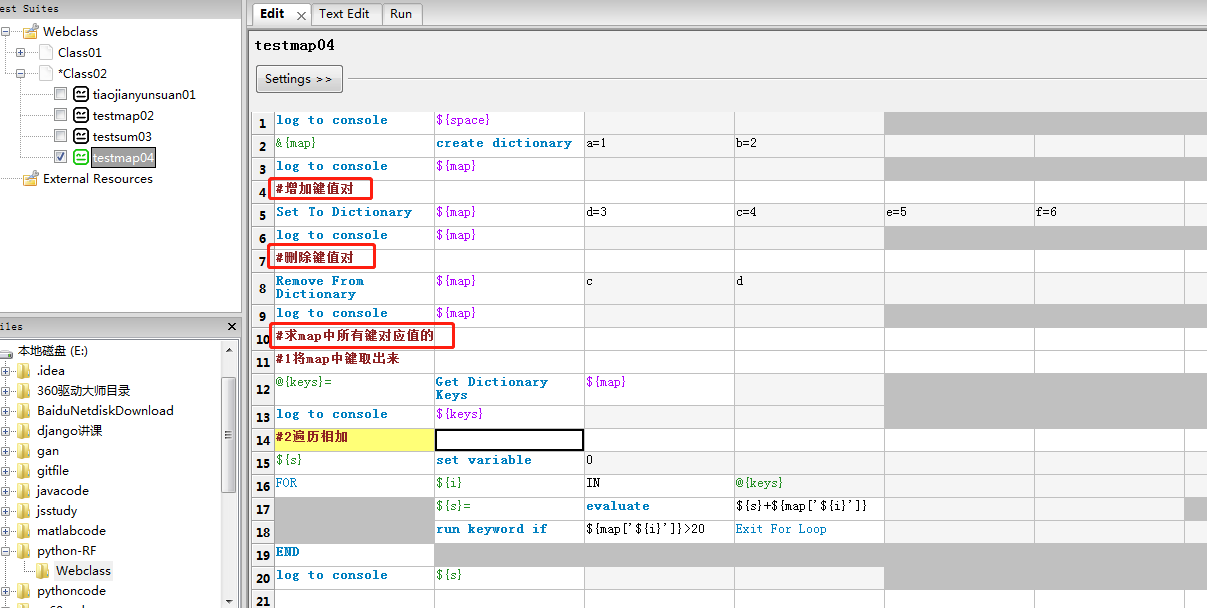Click the External Resources folder icon
The width and height of the screenshot is (1207, 608).
(31, 178)
